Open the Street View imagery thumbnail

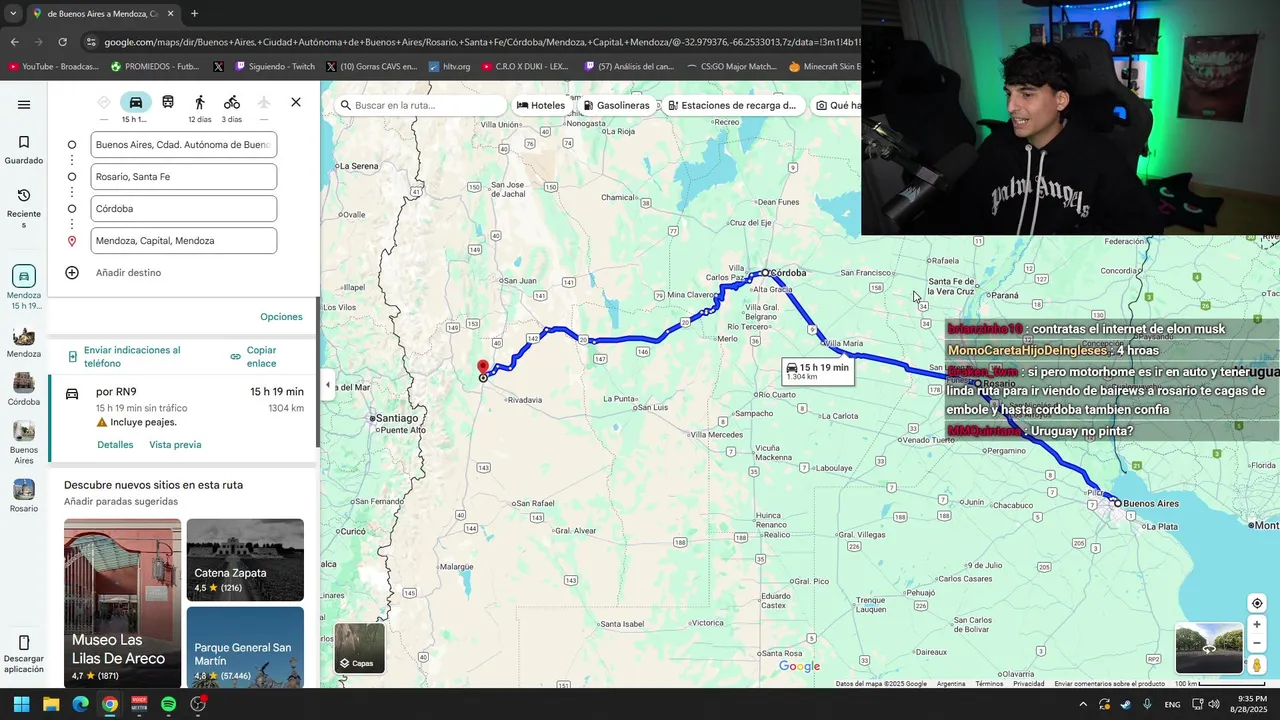coord(1209,649)
